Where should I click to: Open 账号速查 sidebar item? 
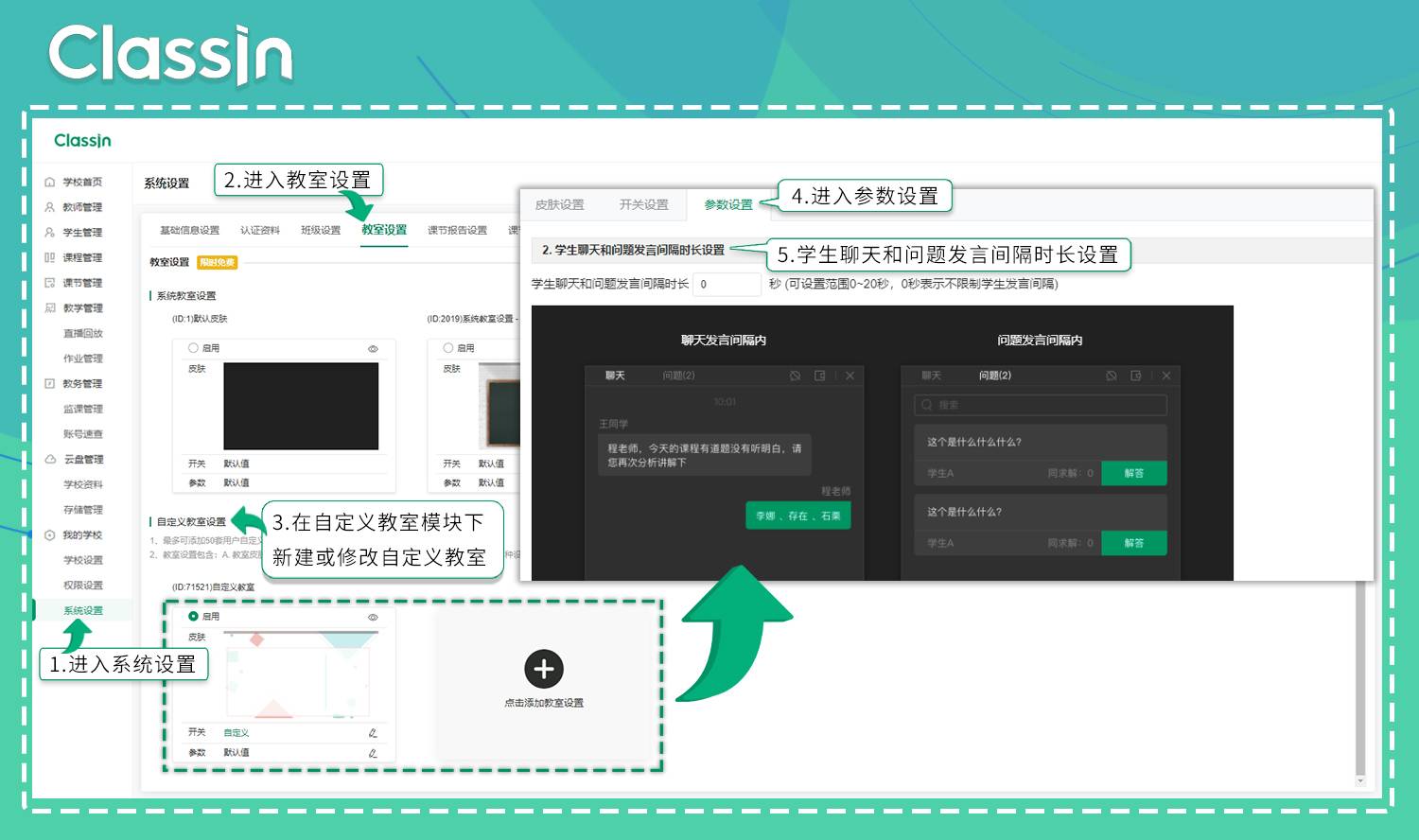coord(82,434)
